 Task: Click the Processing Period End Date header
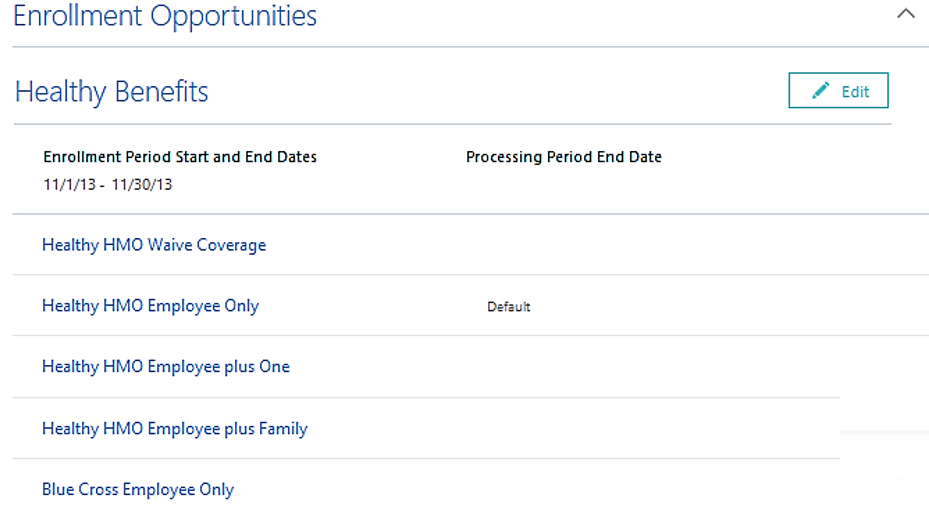click(564, 157)
